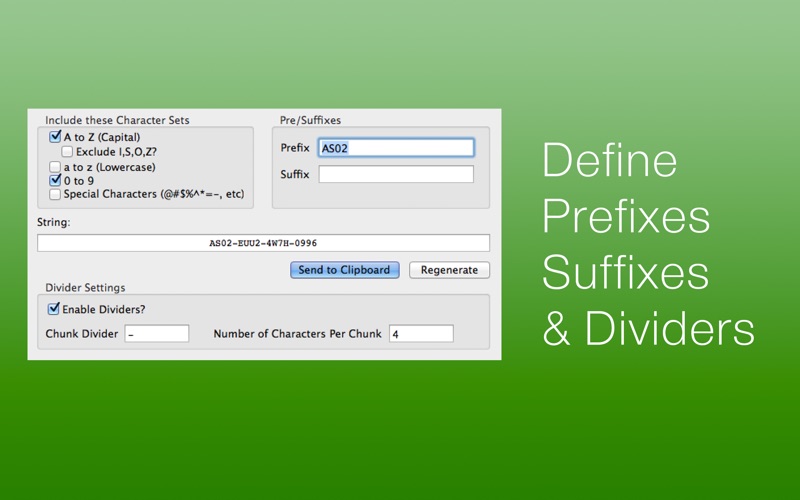Click the Number of Characters Per Chunk field
The height and width of the screenshot is (500, 800).
[421, 334]
